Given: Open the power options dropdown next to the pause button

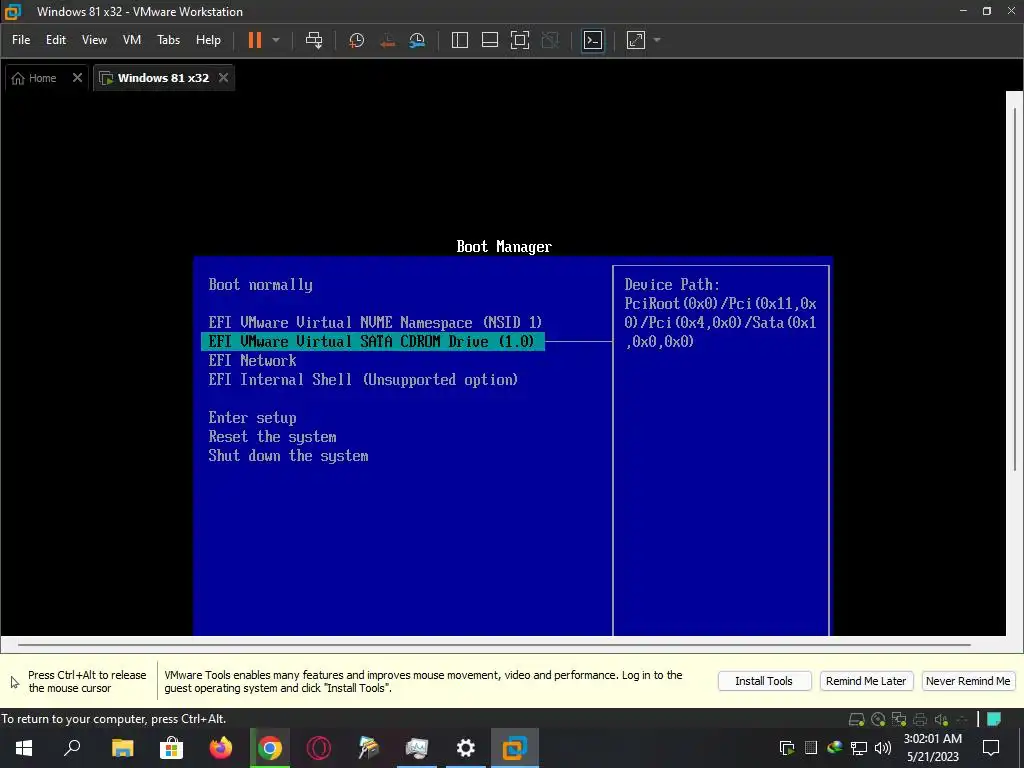Looking at the screenshot, I should (x=276, y=40).
